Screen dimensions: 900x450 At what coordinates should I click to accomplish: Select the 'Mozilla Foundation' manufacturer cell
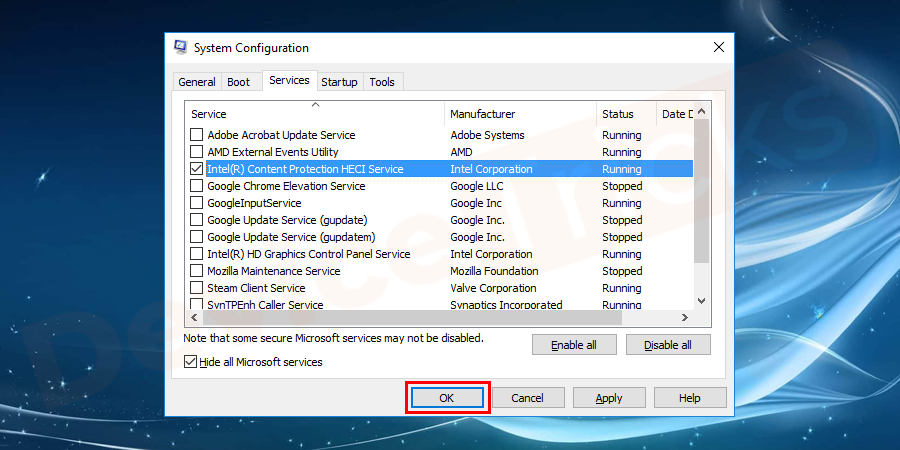(x=494, y=271)
